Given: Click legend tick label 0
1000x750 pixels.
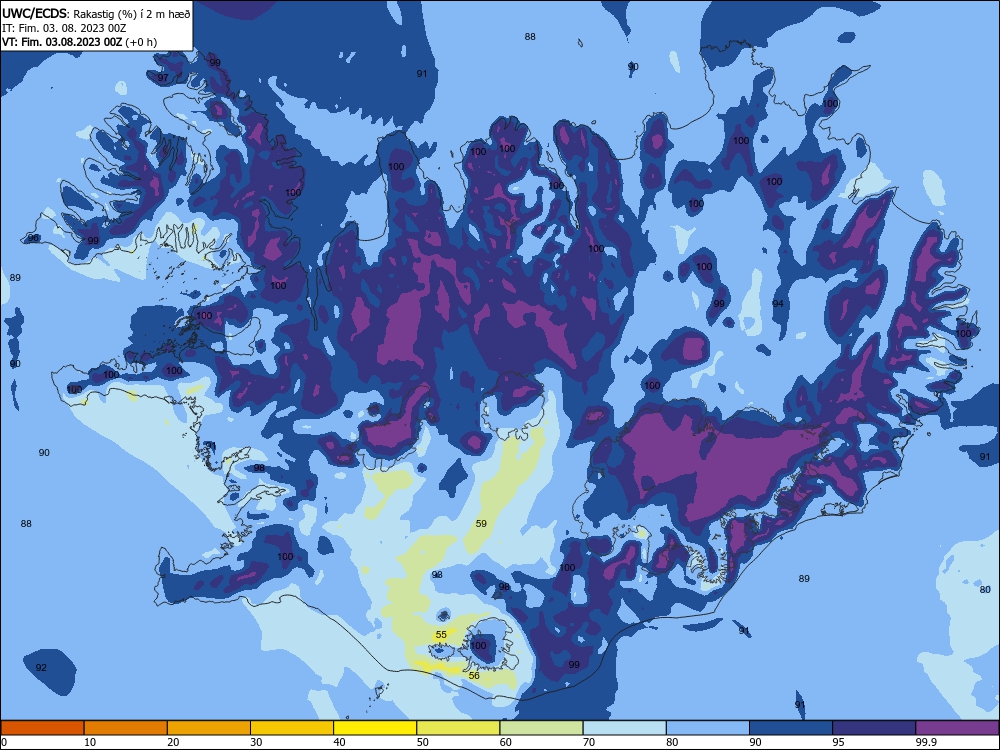Looking at the screenshot, I should (4, 742).
